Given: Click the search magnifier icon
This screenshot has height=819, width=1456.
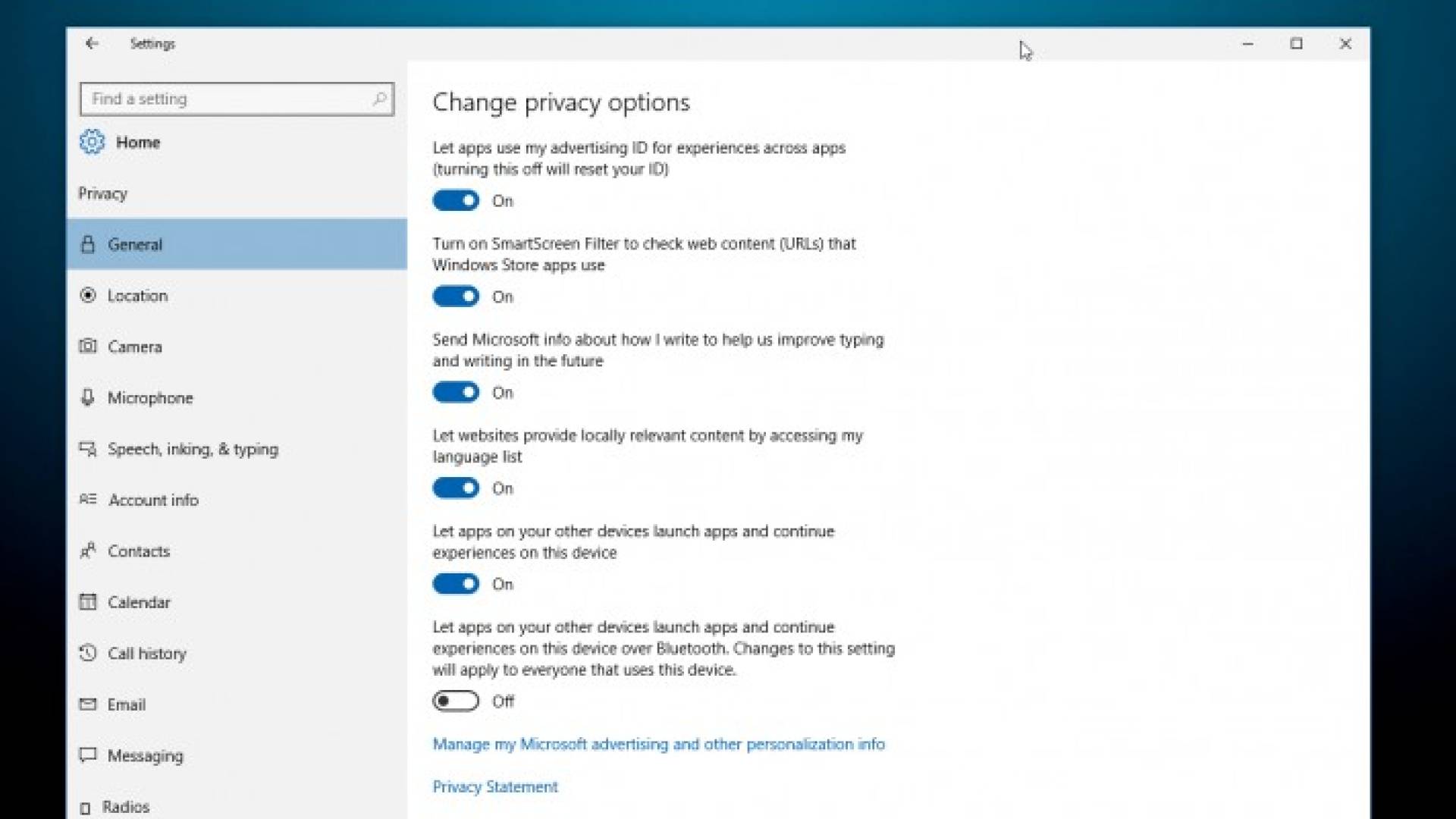Looking at the screenshot, I should tap(379, 99).
